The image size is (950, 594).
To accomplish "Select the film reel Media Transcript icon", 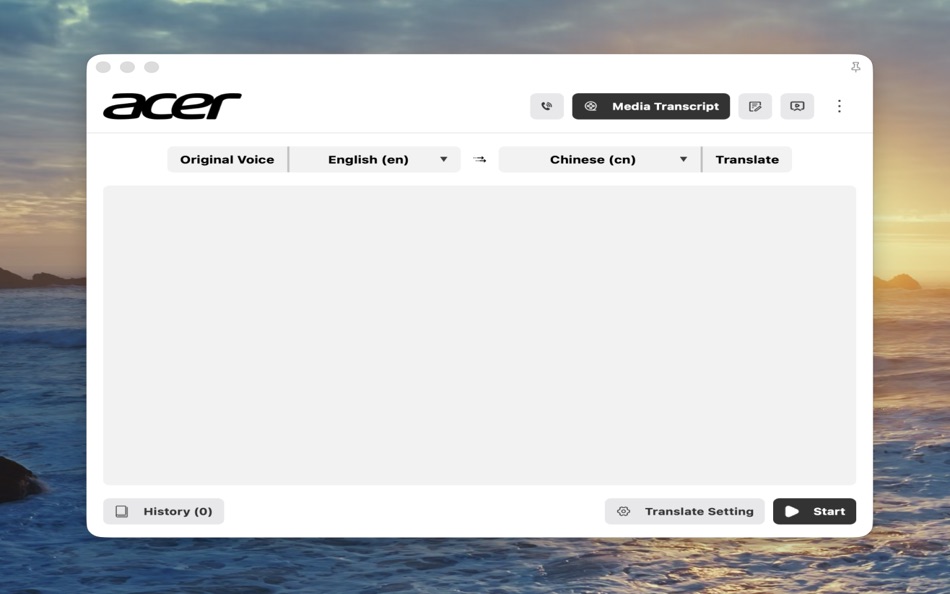I will (x=592, y=106).
